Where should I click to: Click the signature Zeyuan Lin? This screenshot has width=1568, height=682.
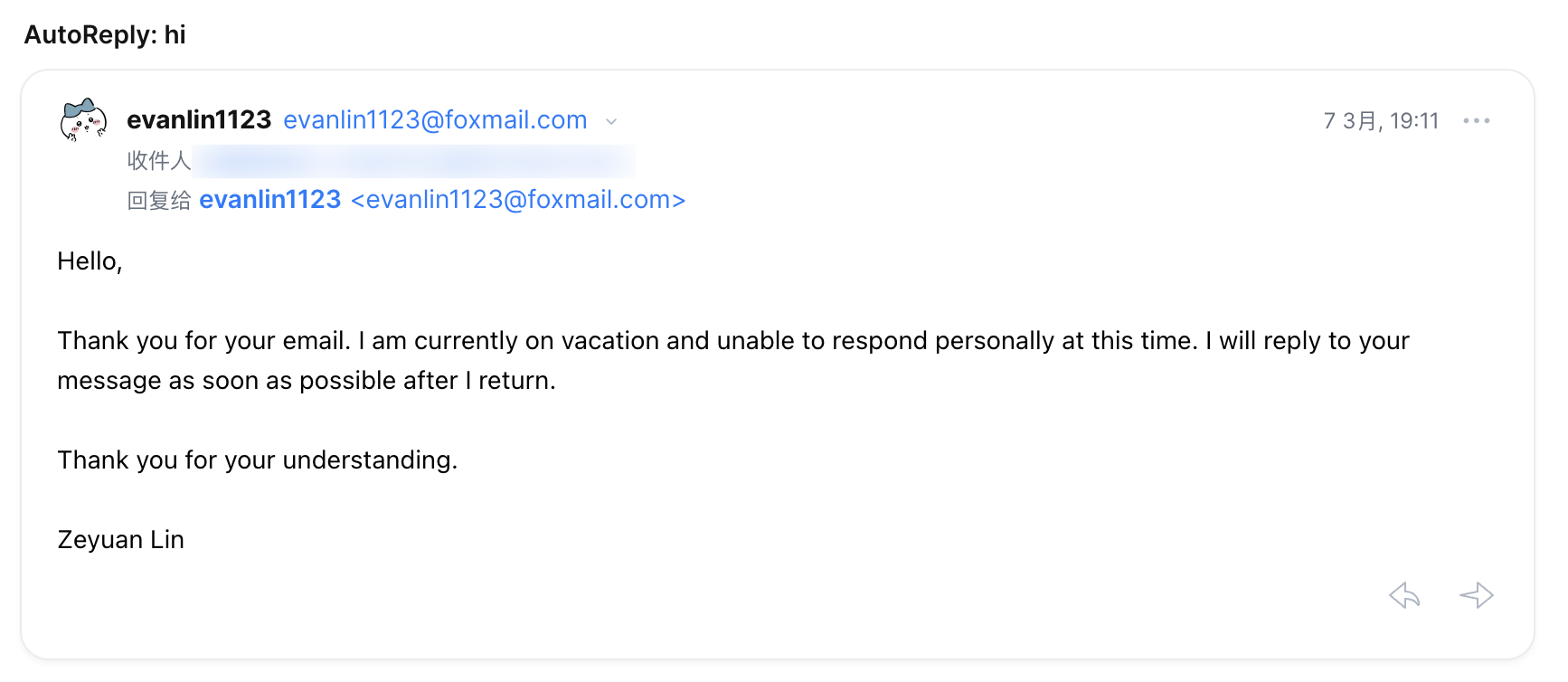click(x=120, y=540)
